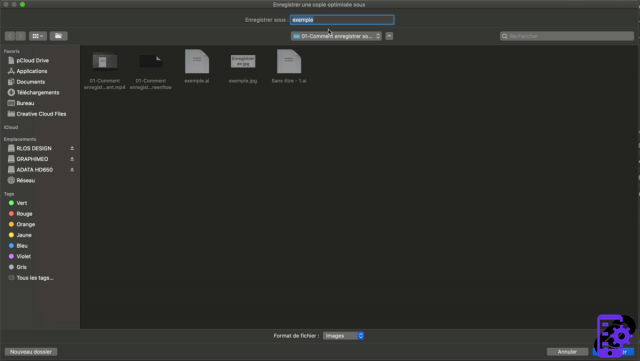Select the Sans titre - 1.ai file
Screen dimensions: 640x361
point(289,67)
